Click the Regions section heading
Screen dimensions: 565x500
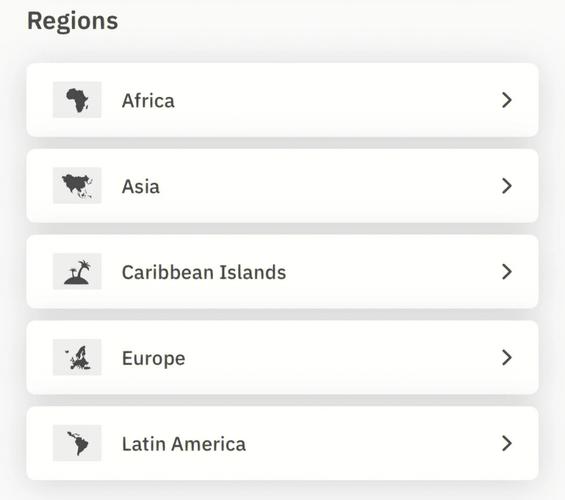click(72, 22)
